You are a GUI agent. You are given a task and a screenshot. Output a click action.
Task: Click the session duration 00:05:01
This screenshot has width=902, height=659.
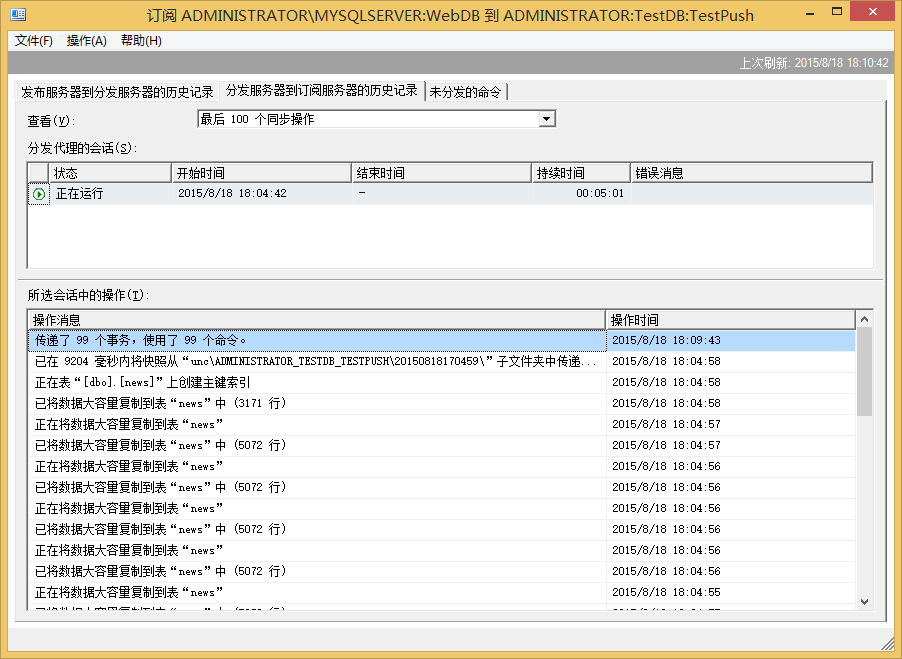point(600,194)
